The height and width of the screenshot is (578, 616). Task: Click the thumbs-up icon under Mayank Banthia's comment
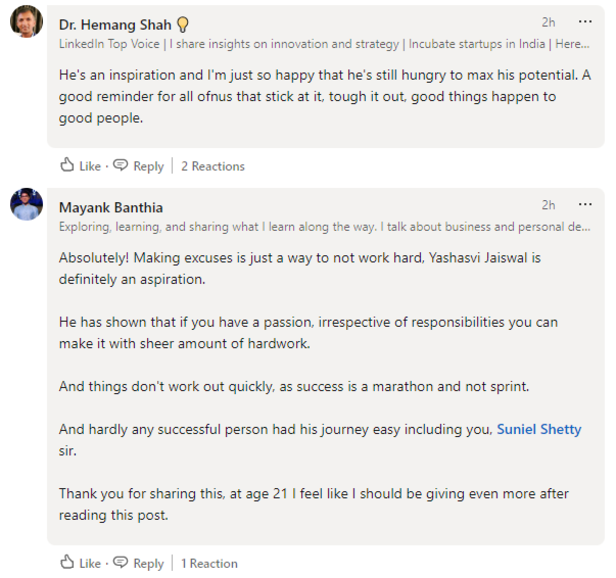point(67,563)
